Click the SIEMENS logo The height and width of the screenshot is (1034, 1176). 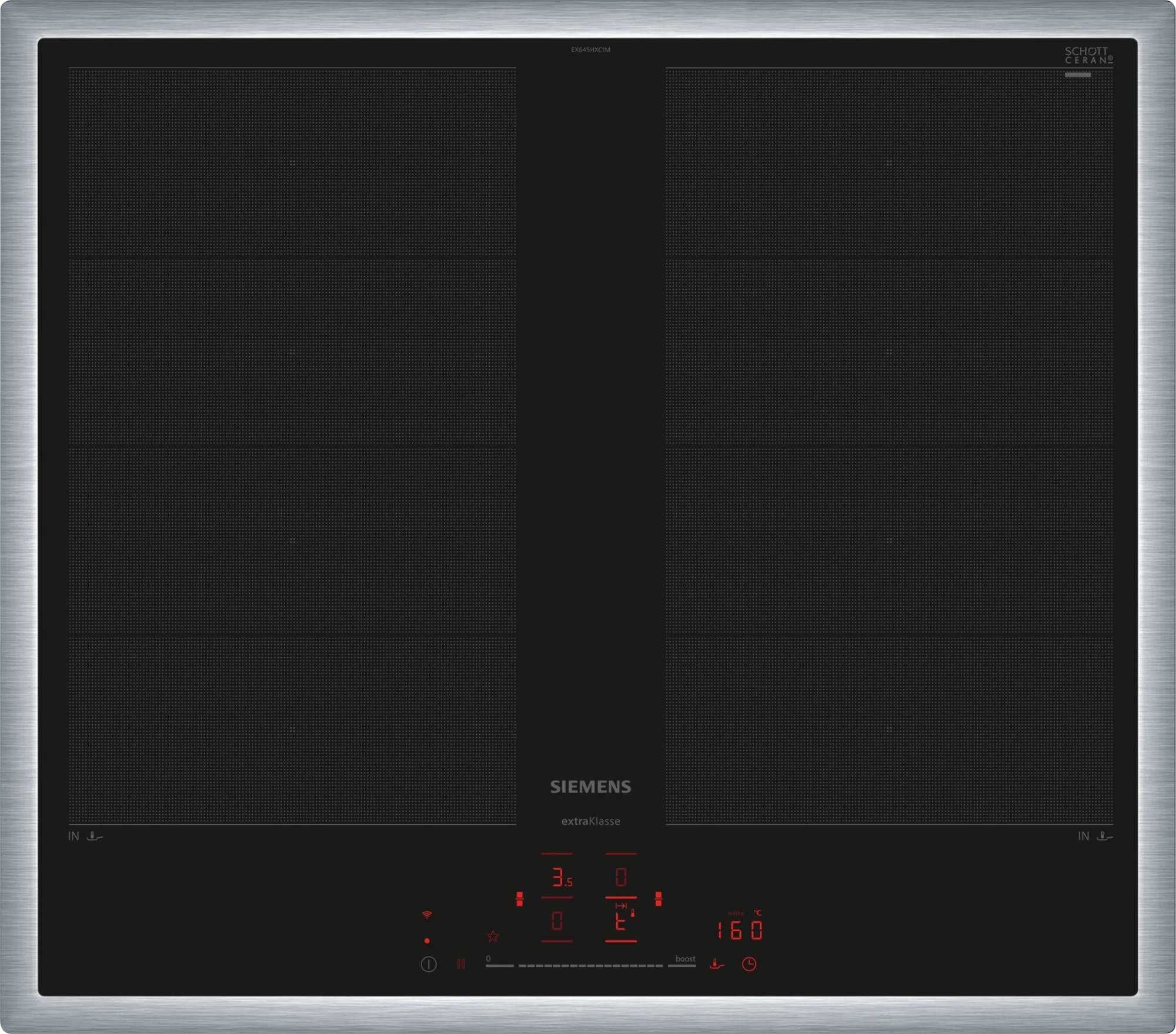(x=590, y=787)
